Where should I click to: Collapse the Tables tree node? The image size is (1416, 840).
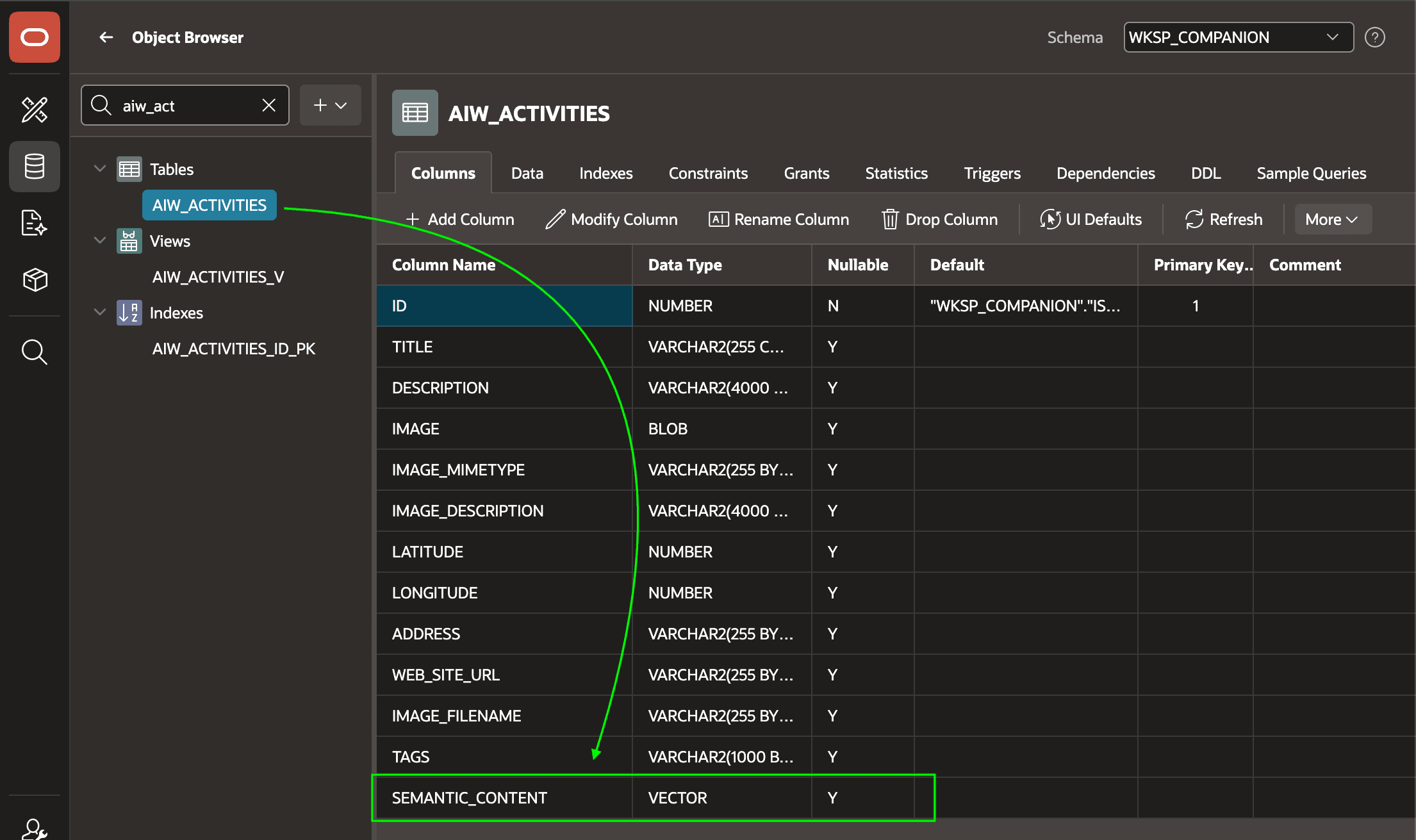(x=100, y=169)
